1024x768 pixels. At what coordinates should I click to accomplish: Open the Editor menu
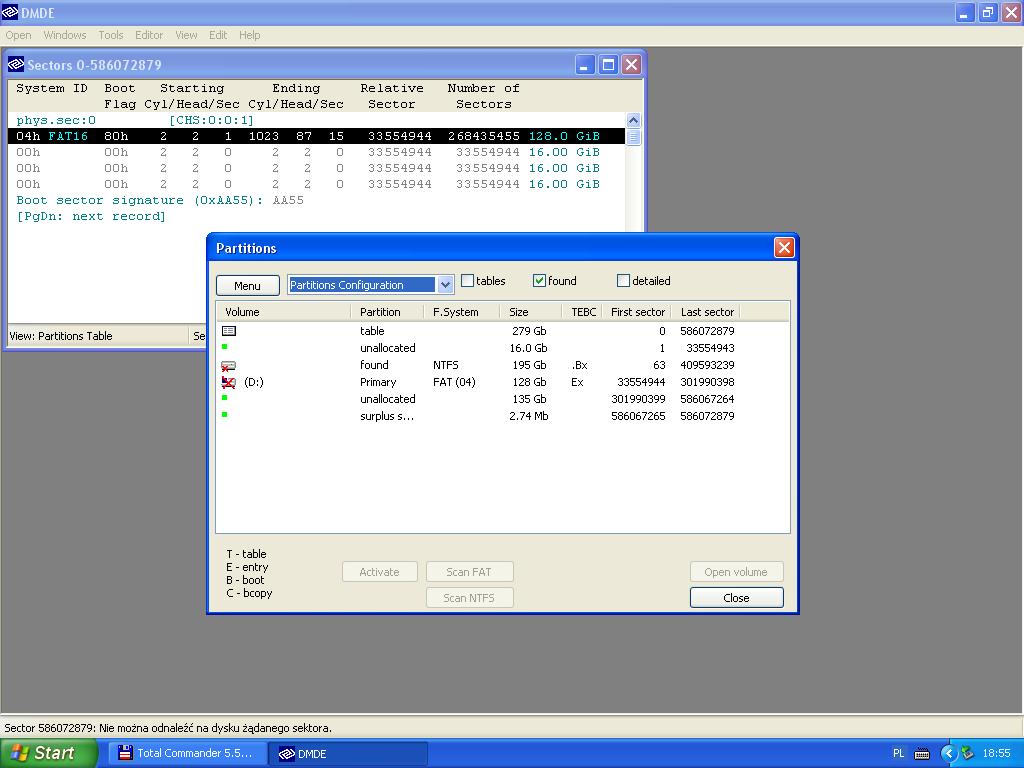(149, 35)
